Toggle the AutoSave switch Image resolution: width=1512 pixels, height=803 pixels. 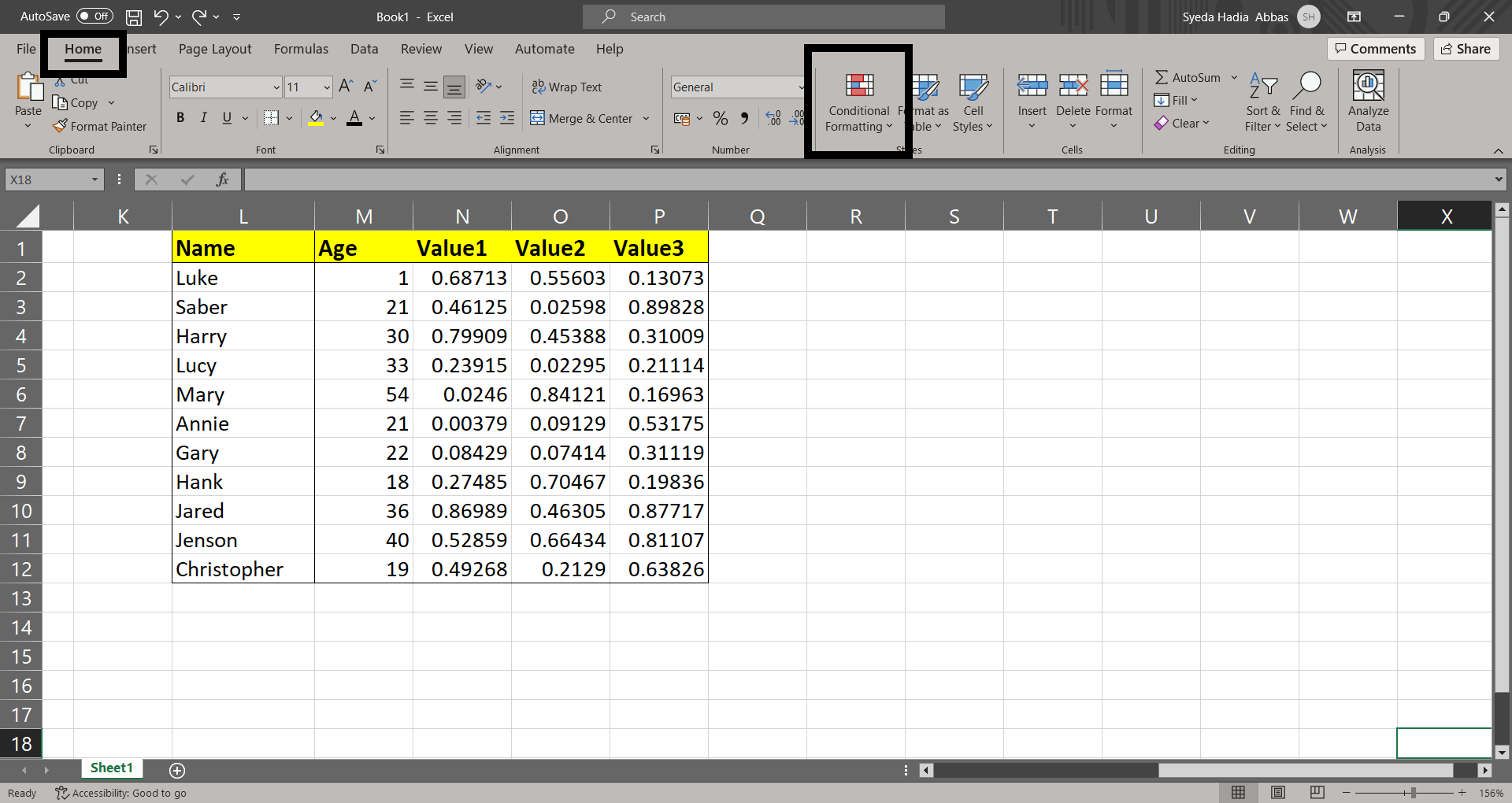coord(95,17)
